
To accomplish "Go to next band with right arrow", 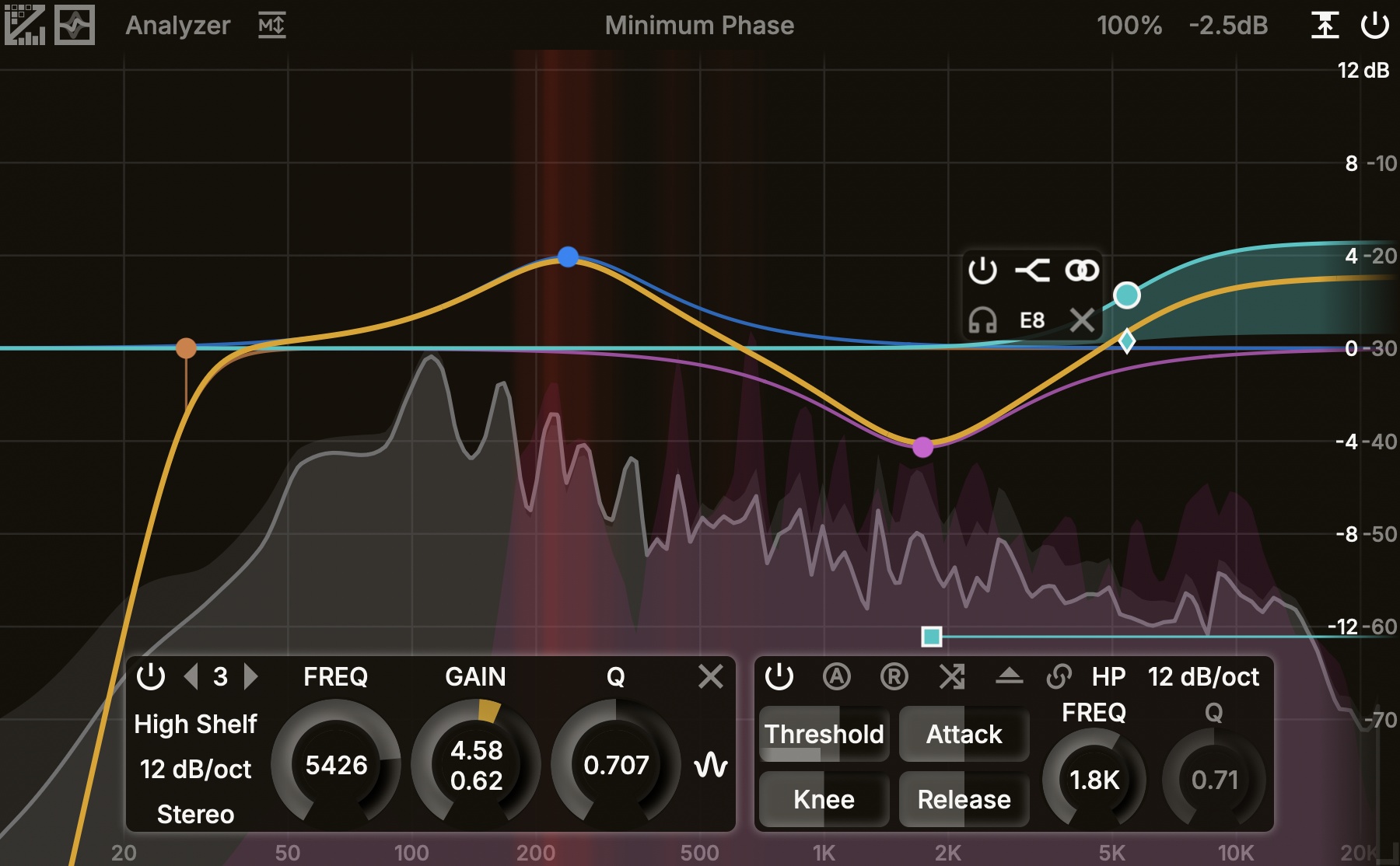I will (x=250, y=676).
